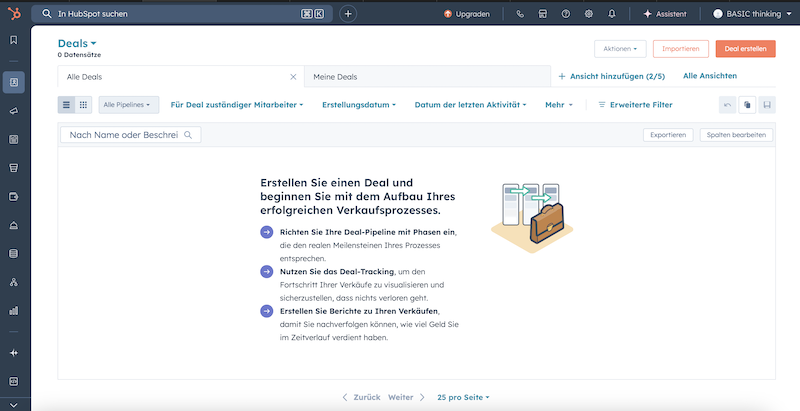Open the Reporting bar chart sidebar icon

(x=14, y=311)
